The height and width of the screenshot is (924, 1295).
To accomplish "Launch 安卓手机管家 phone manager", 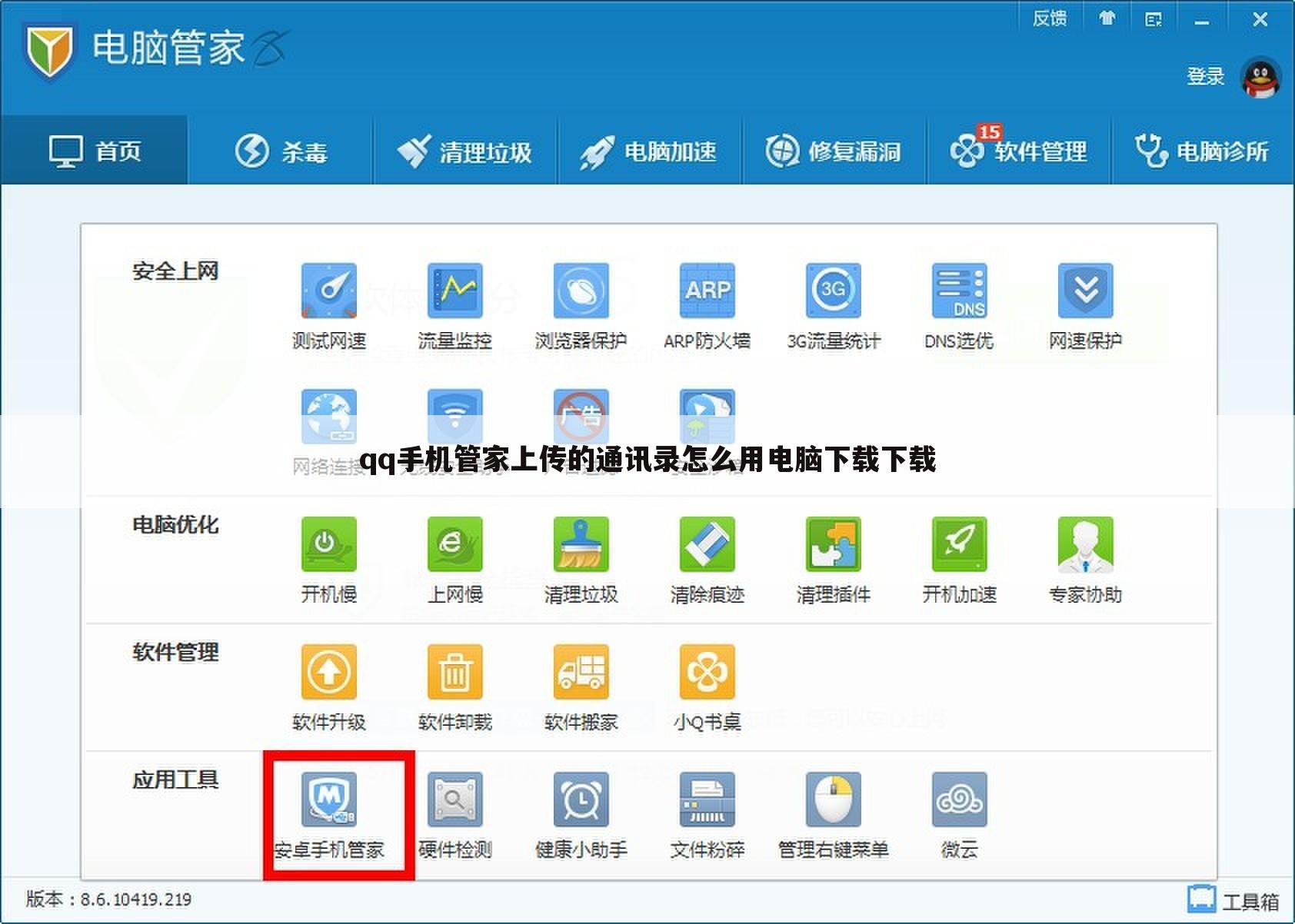I will [x=328, y=816].
